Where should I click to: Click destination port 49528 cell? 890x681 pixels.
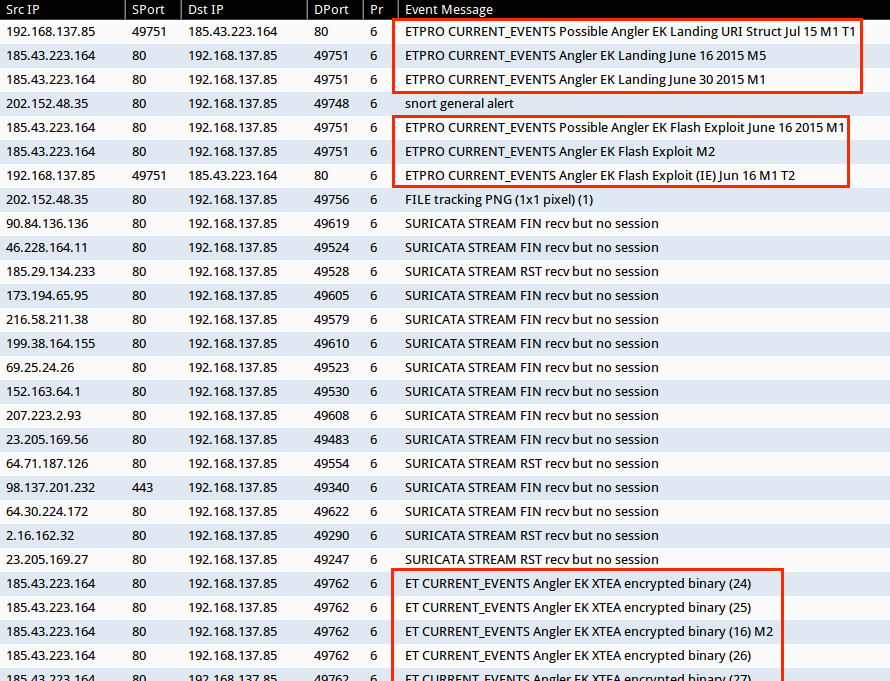click(331, 271)
